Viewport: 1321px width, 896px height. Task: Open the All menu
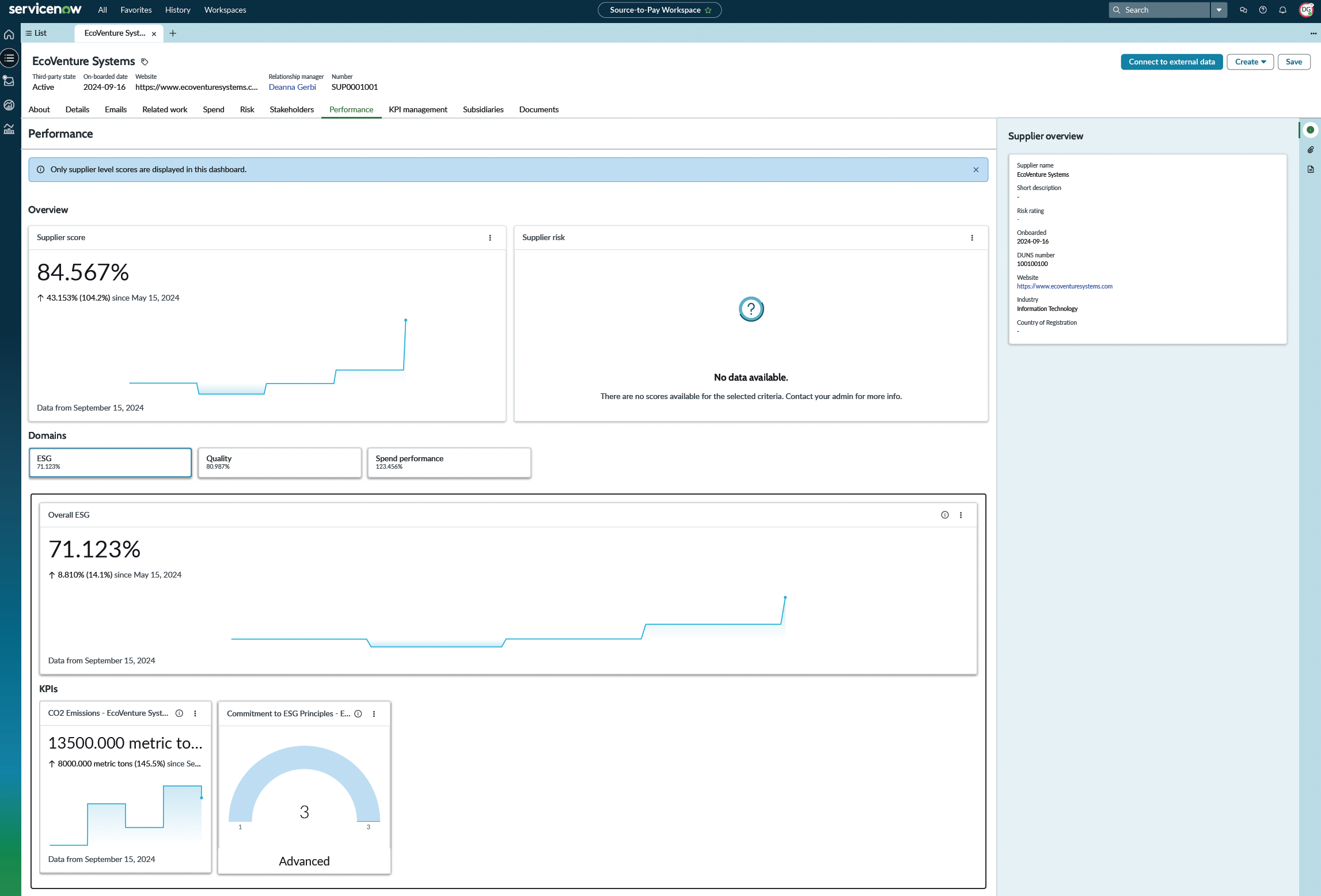(x=103, y=10)
